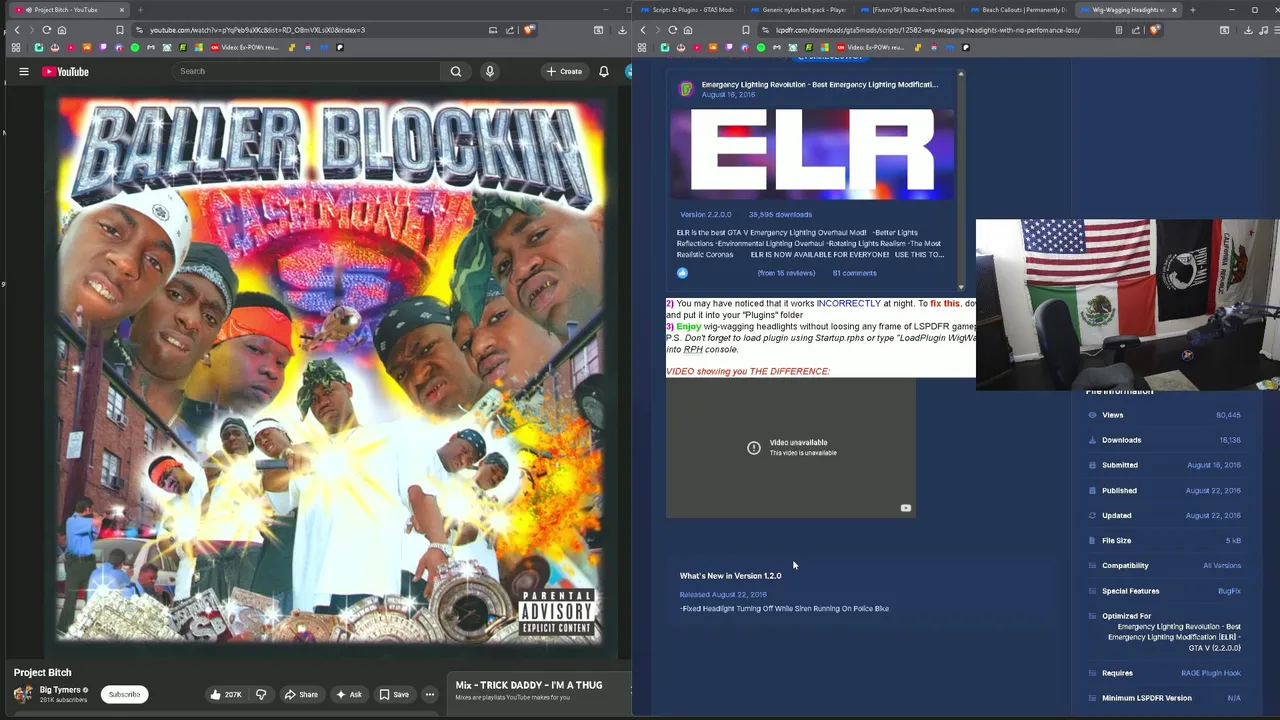Save the video to a playlist
Viewport: 1280px width, 720px height.
pos(394,694)
